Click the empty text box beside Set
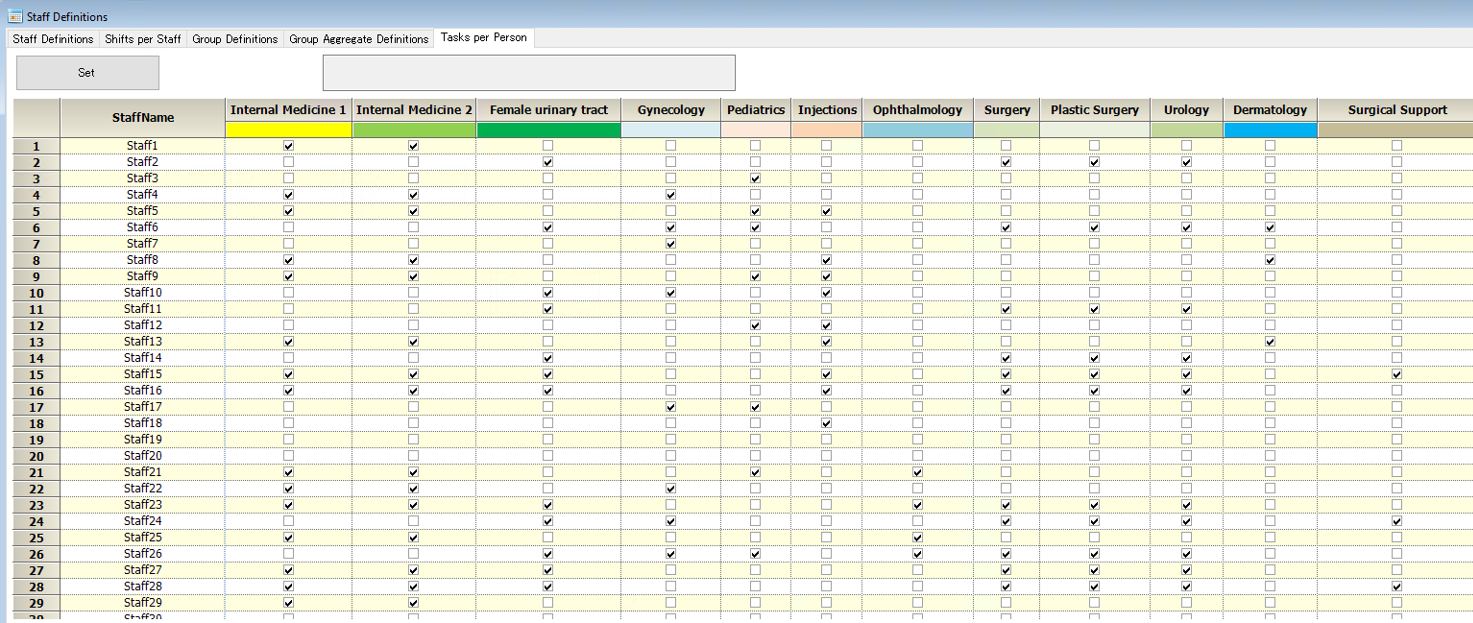Viewport: 1473px width, 623px height. (x=528, y=73)
